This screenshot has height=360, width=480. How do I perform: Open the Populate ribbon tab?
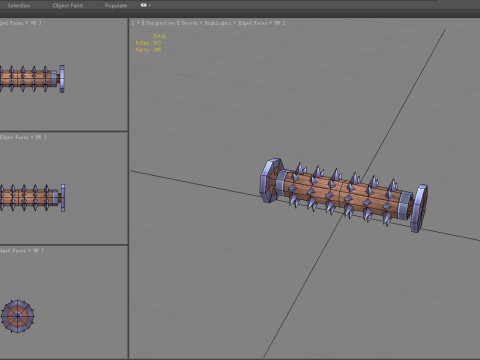click(116, 5)
